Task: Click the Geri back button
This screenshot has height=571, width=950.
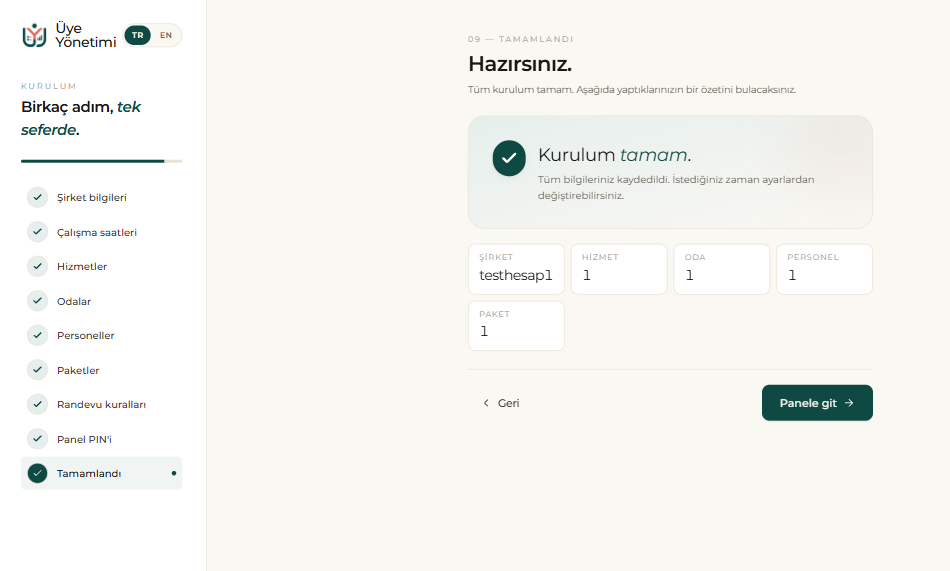Action: click(x=501, y=402)
